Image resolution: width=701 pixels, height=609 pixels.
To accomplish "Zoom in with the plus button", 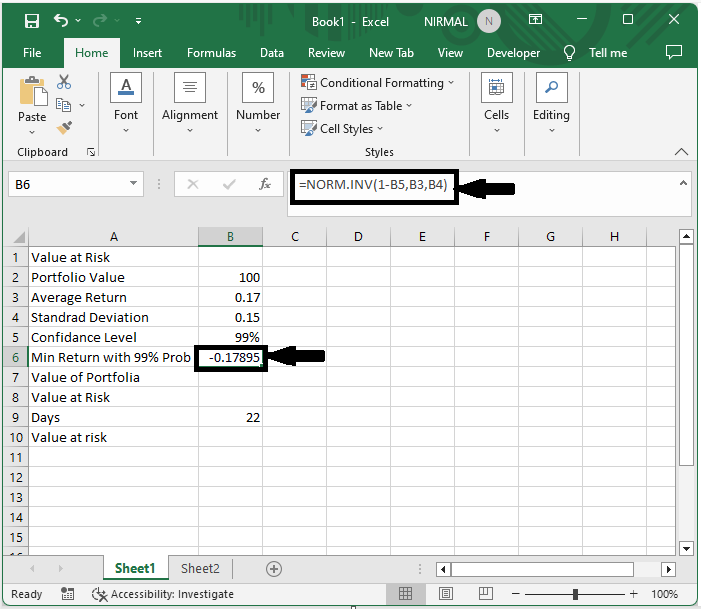I will 633,594.
